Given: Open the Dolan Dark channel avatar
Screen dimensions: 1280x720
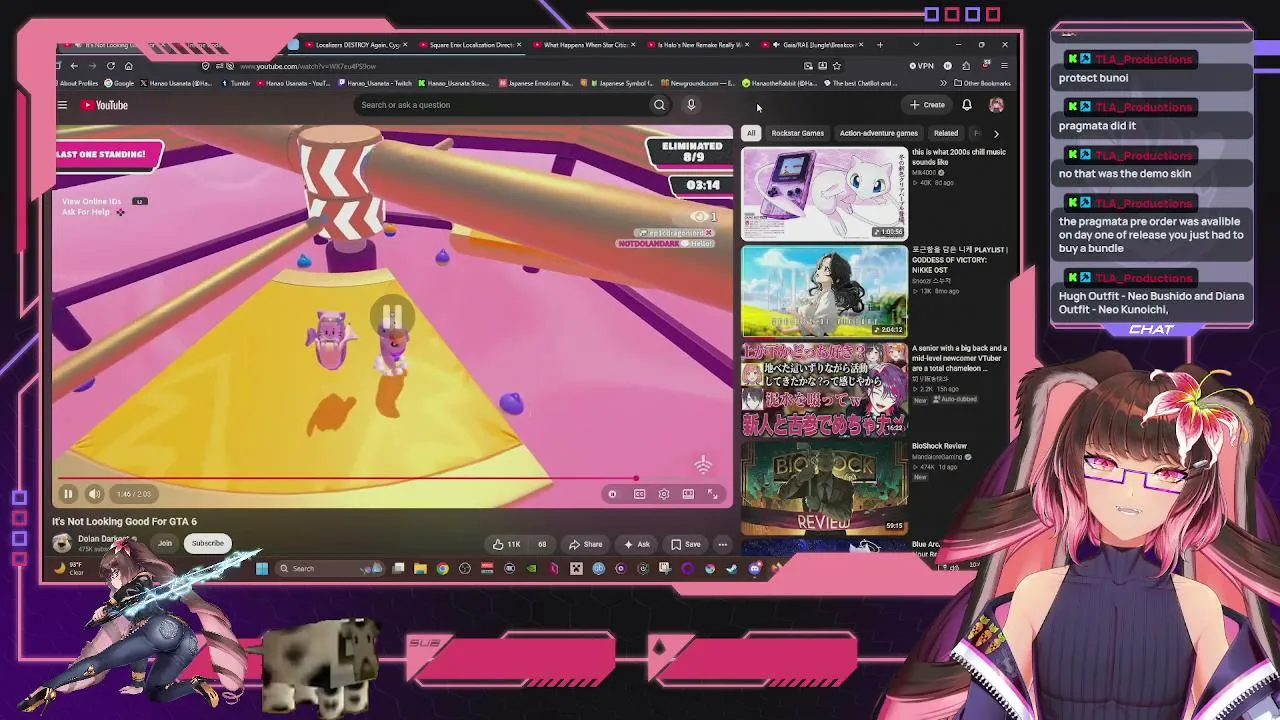Looking at the screenshot, I should click(x=62, y=543).
